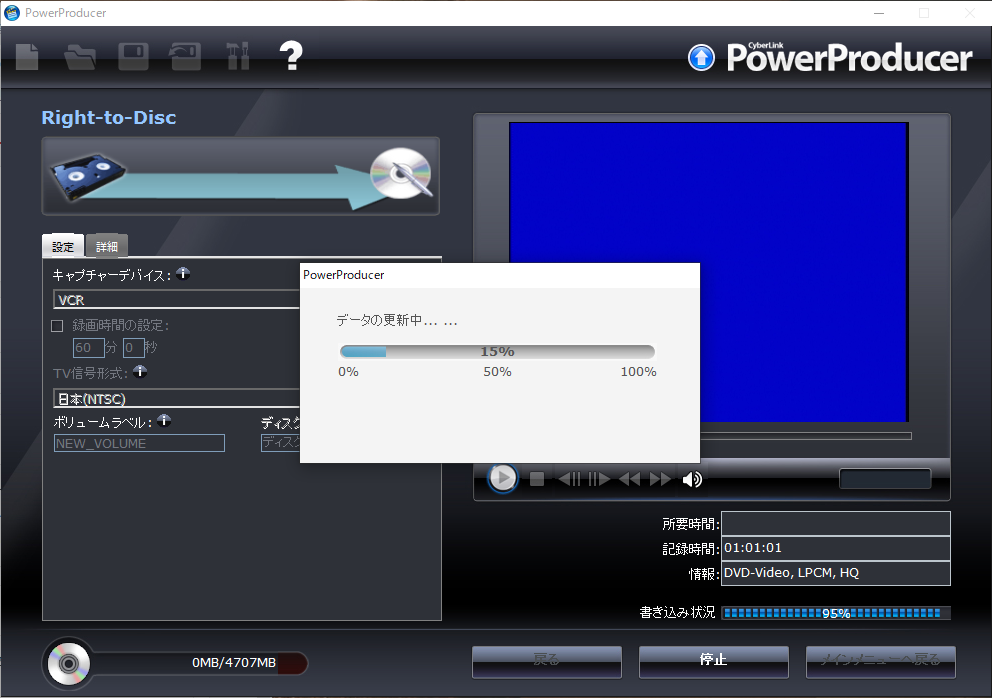Click the preview seek bar below video
The image size is (992, 698).
coord(806,436)
